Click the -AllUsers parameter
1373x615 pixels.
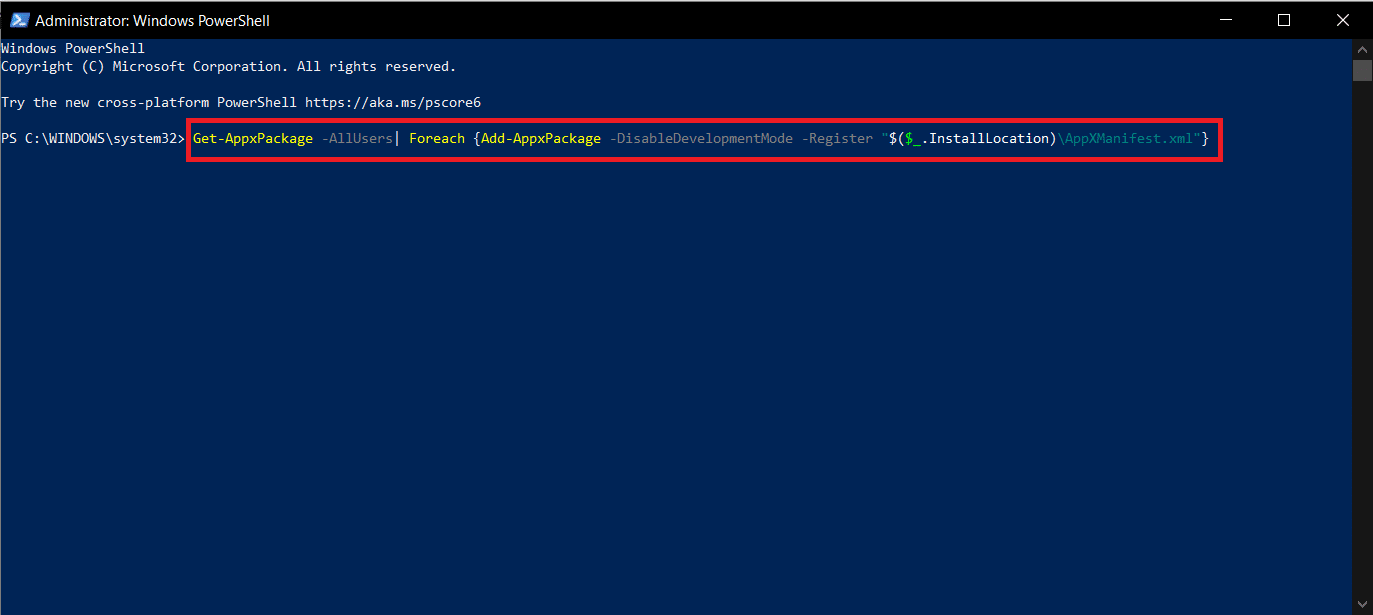pos(358,139)
